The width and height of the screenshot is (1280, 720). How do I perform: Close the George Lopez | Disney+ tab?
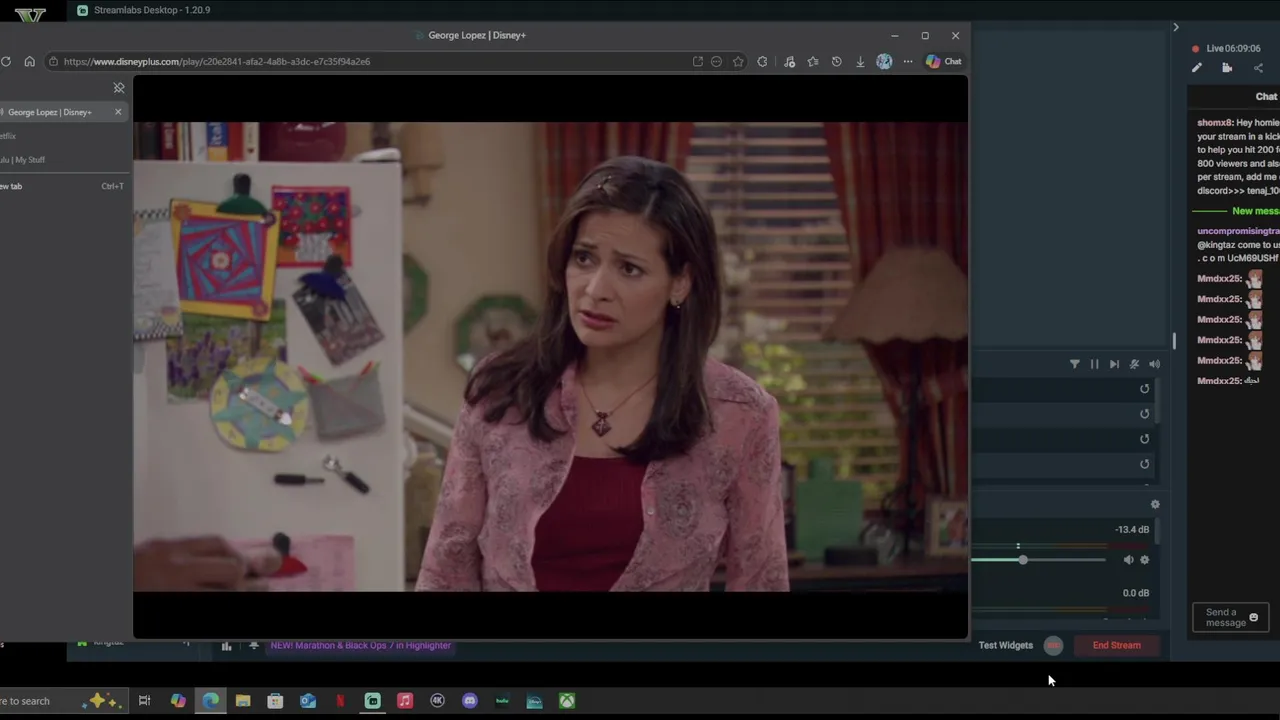(118, 112)
